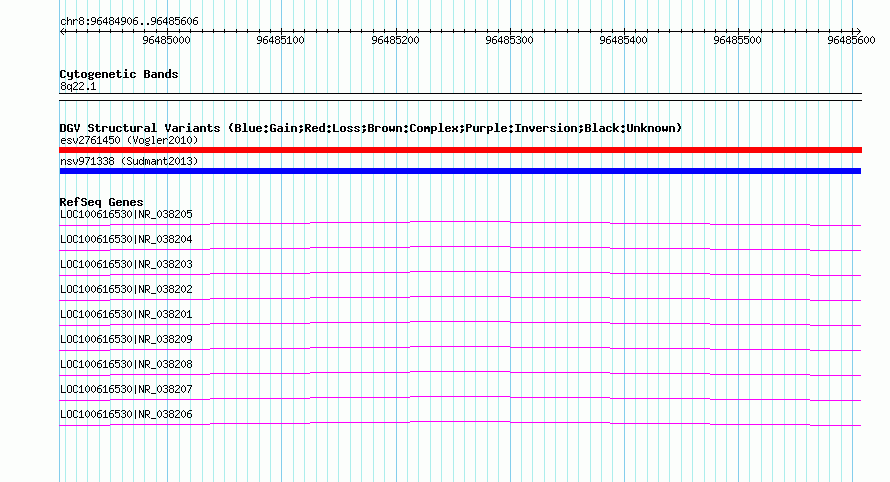Click ruler position 96485300
Viewport: 890px width, 482px height.
[509, 40]
